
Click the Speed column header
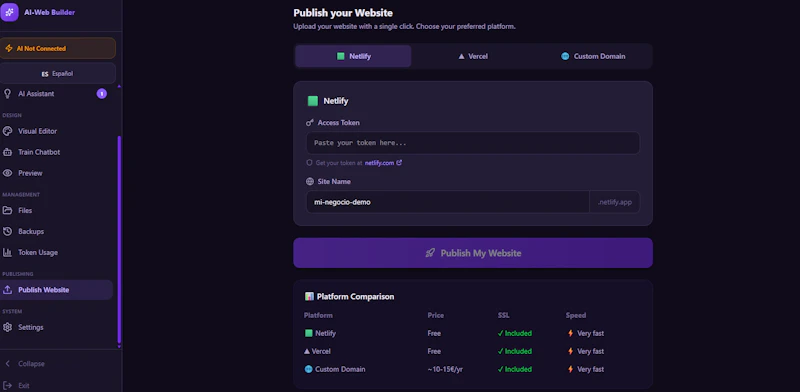pyautogui.click(x=576, y=315)
